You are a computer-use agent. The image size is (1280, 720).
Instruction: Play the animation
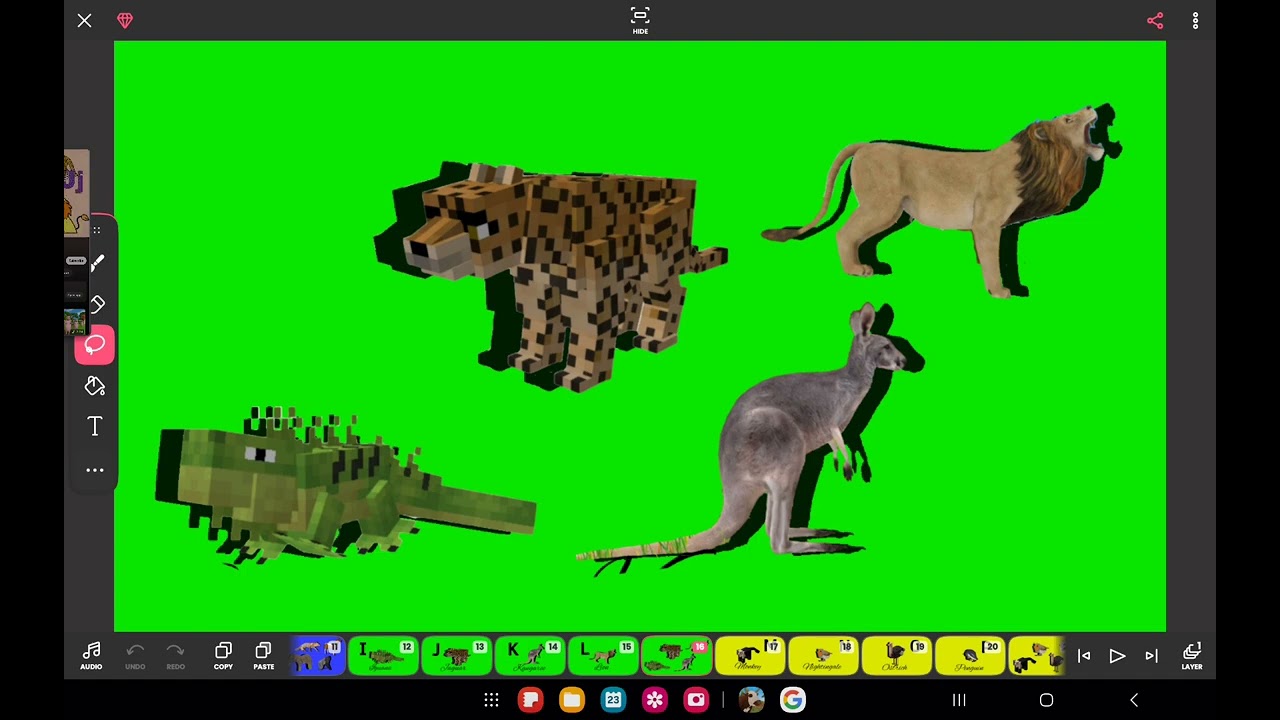click(1117, 656)
